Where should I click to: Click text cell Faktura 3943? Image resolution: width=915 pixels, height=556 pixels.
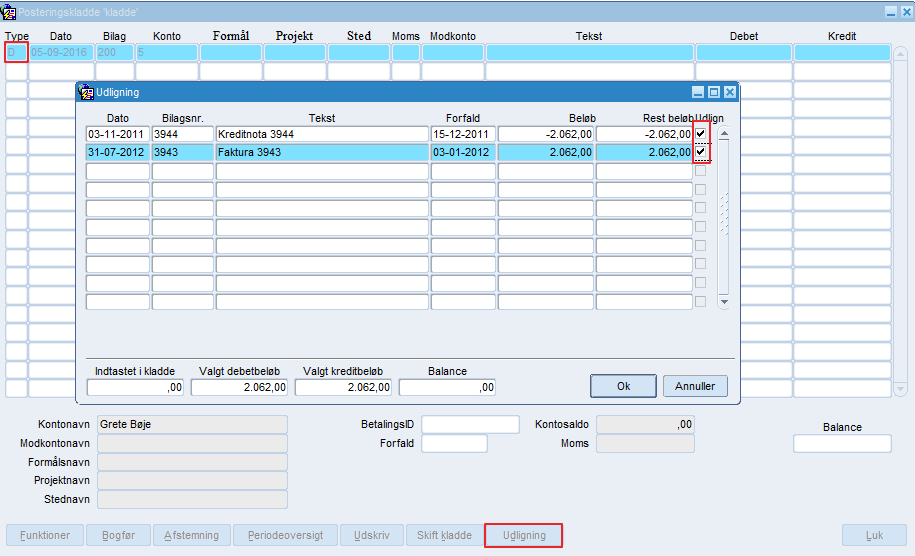click(322, 152)
